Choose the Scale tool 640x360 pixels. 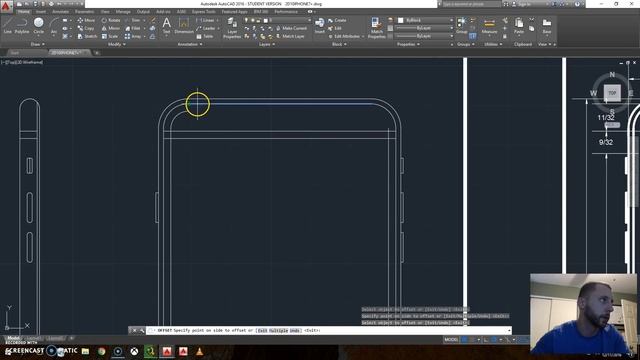coord(110,36)
